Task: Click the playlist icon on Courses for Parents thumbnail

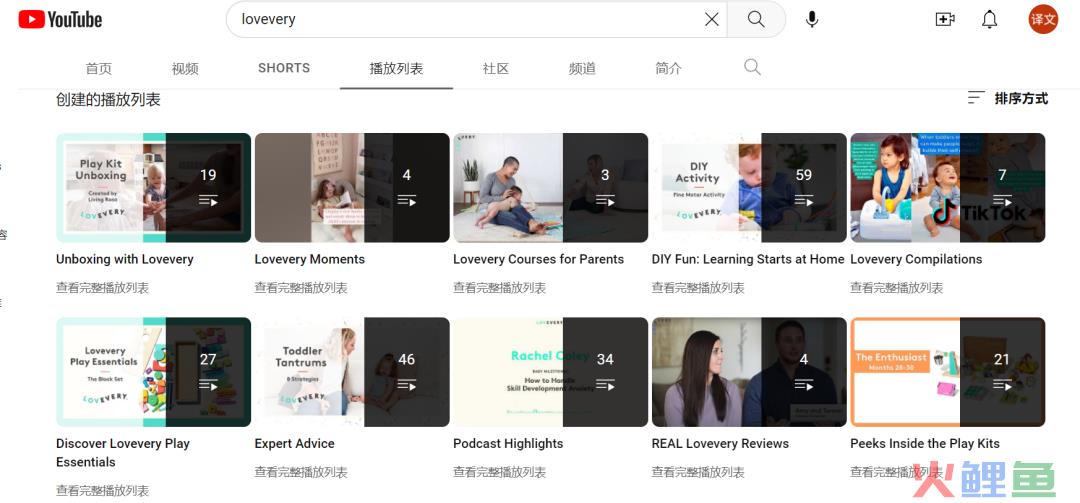Action: tap(605, 201)
